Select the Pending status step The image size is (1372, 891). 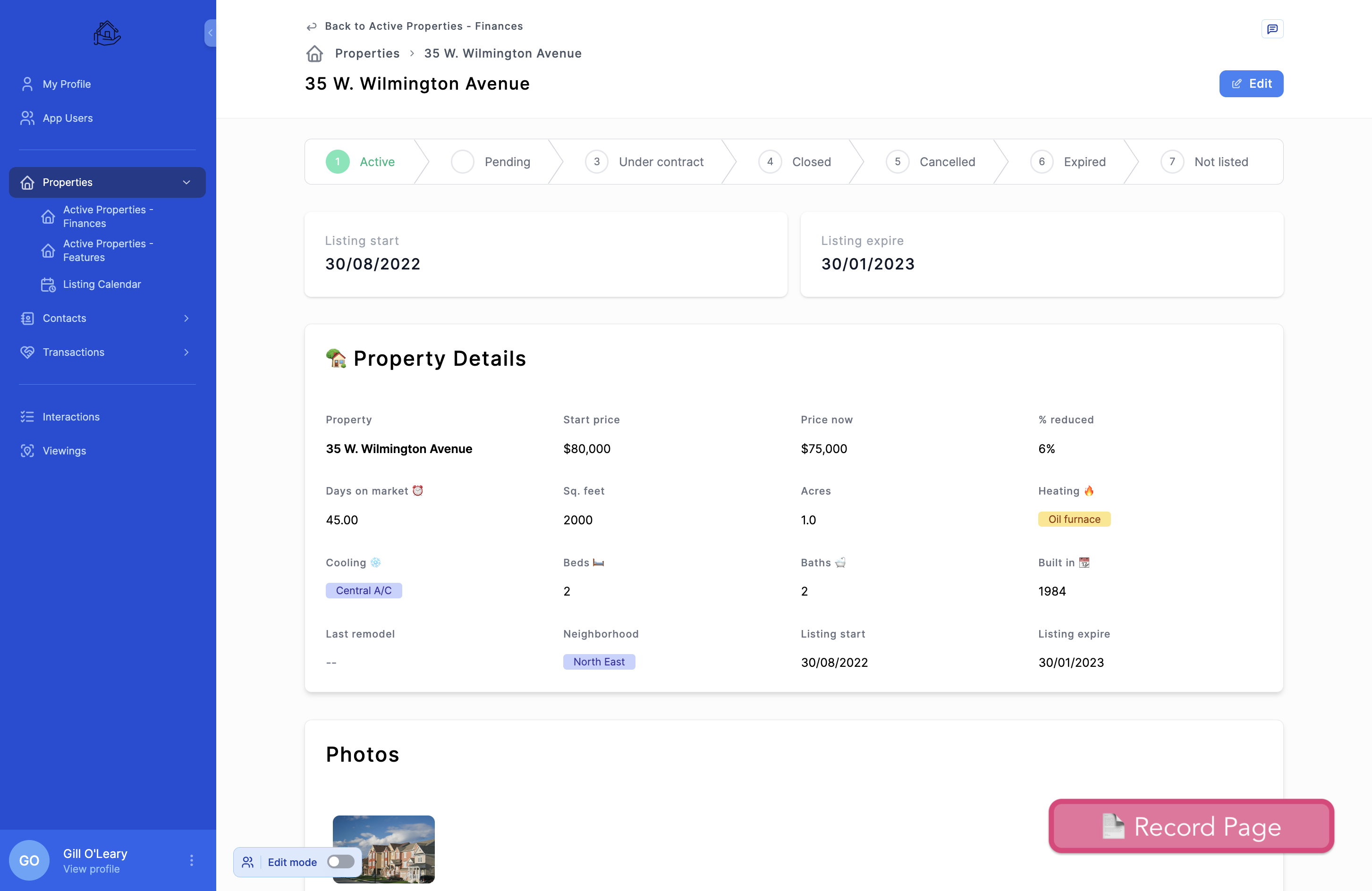tap(491, 162)
